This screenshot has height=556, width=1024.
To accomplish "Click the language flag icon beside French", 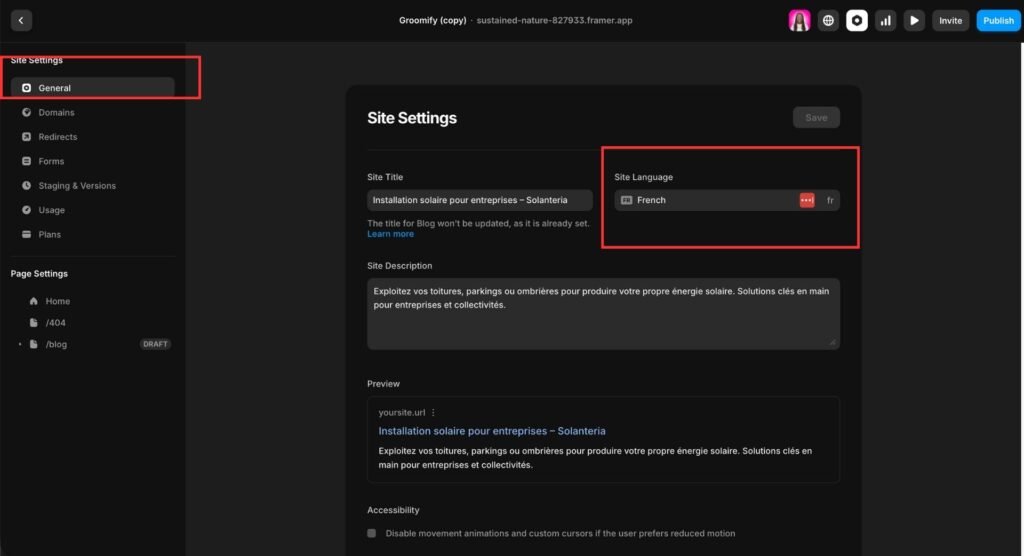I will coord(626,200).
